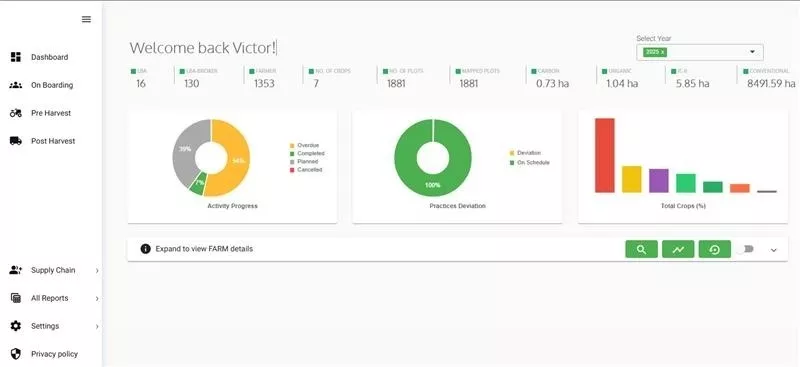Expand Settings submenu chevron

click(97, 326)
